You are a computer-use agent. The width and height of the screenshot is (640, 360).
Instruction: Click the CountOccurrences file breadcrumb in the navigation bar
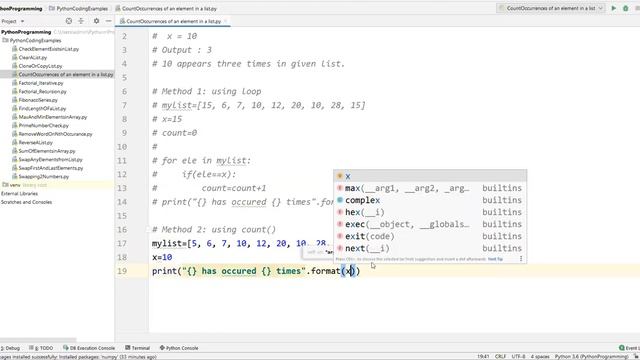pos(166,8)
